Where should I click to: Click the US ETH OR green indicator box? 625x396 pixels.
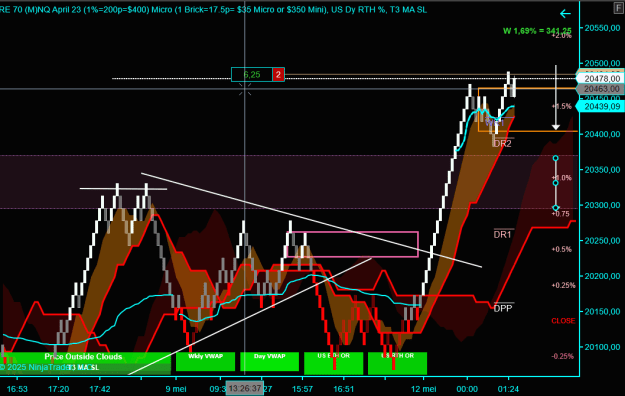[334, 363]
